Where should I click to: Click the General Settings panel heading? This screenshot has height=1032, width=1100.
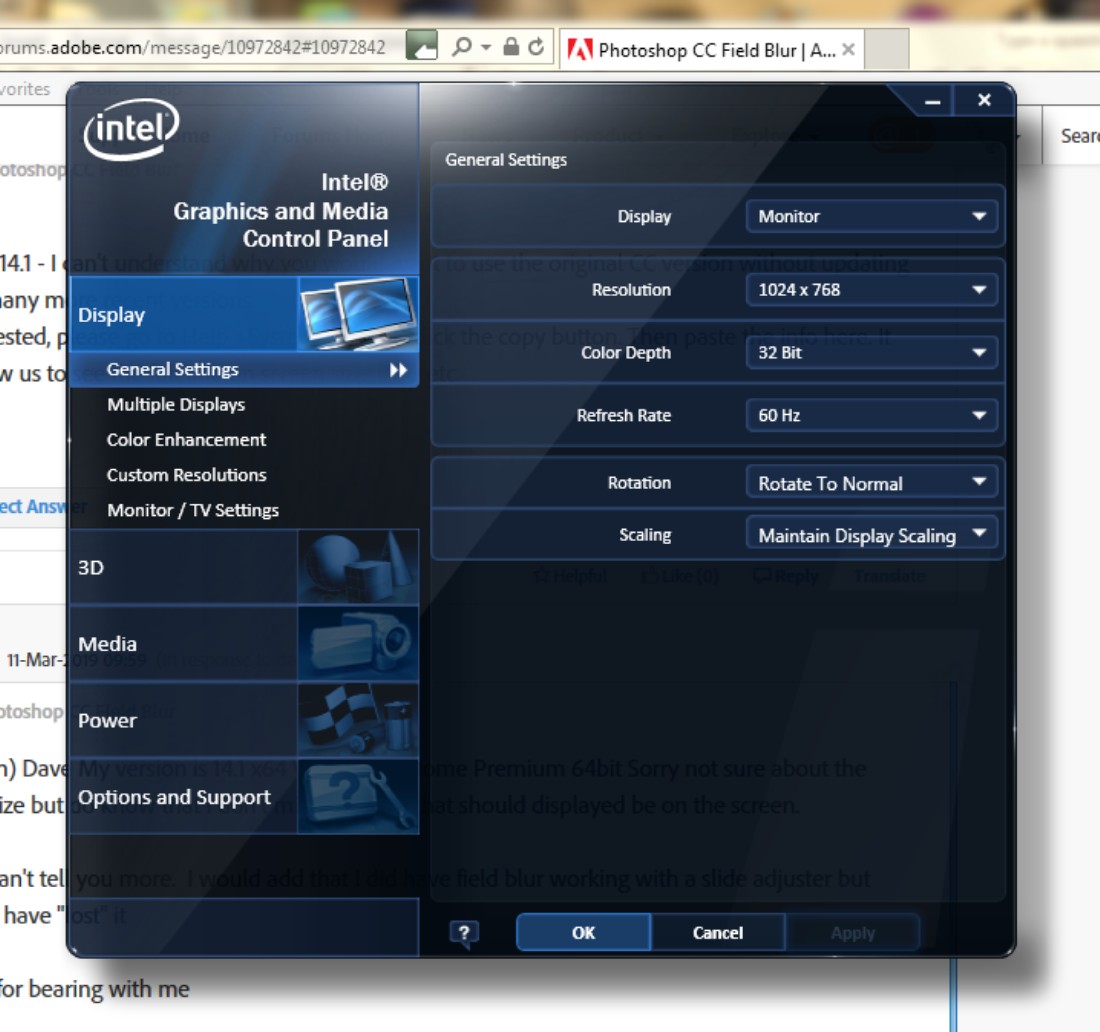pos(506,160)
